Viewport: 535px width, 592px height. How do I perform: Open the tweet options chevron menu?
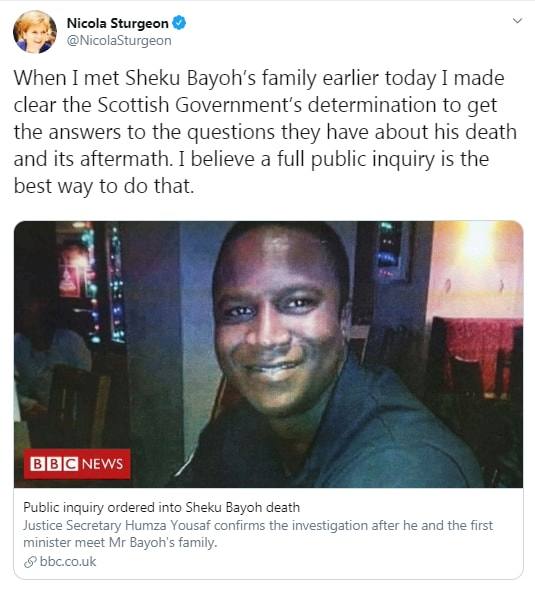click(x=517, y=20)
